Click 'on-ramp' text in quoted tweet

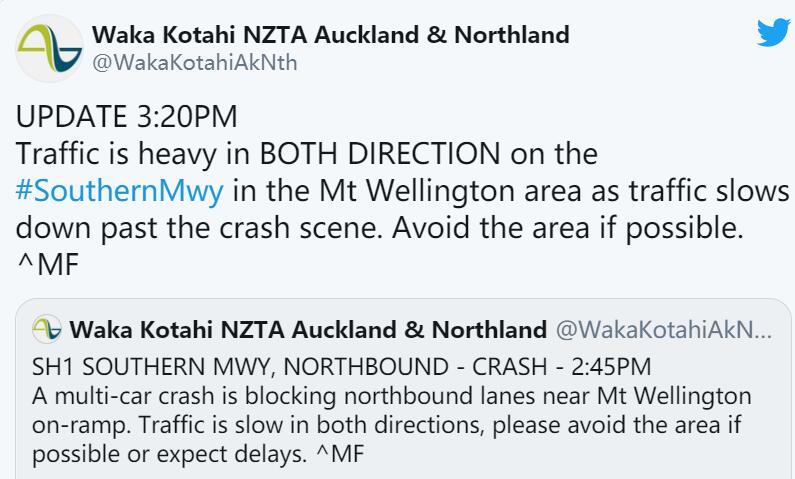[81, 426]
